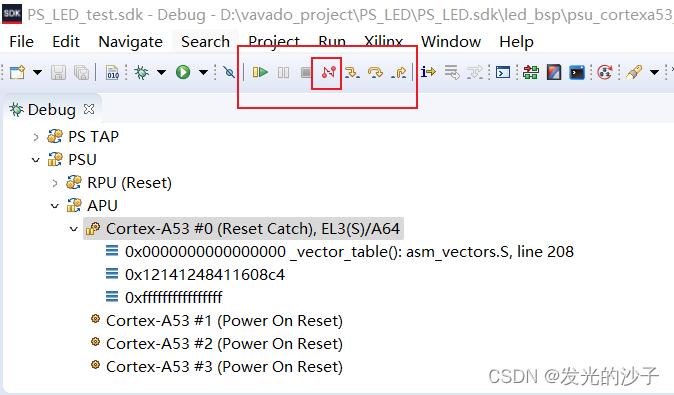Click the New wizard icon

pos(18,72)
